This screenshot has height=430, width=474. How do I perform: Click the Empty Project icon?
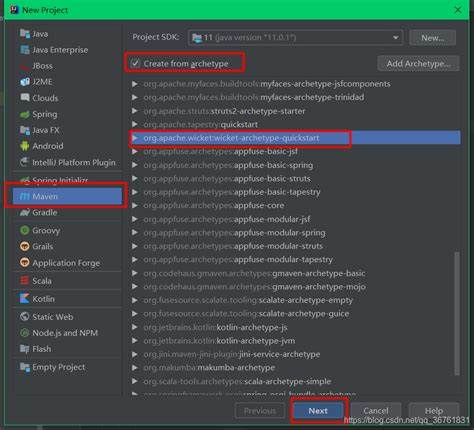click(25, 367)
